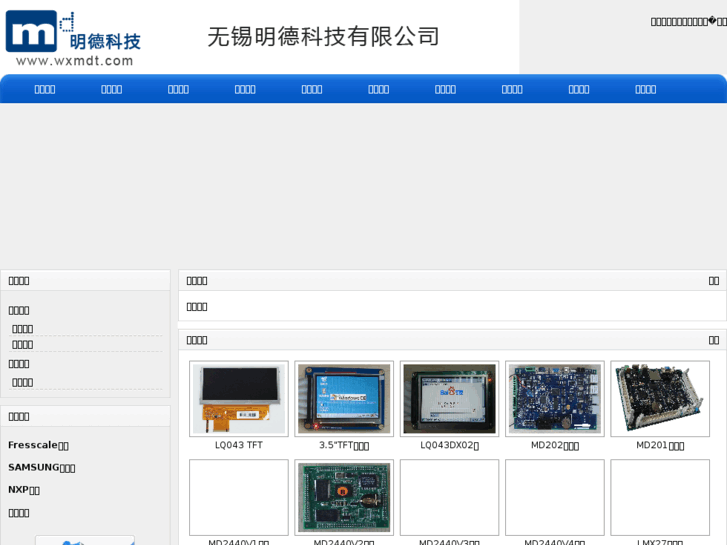Click the 无锡明德科技有限公司 header title
Viewport: 727px width, 545px height.
[323, 37]
